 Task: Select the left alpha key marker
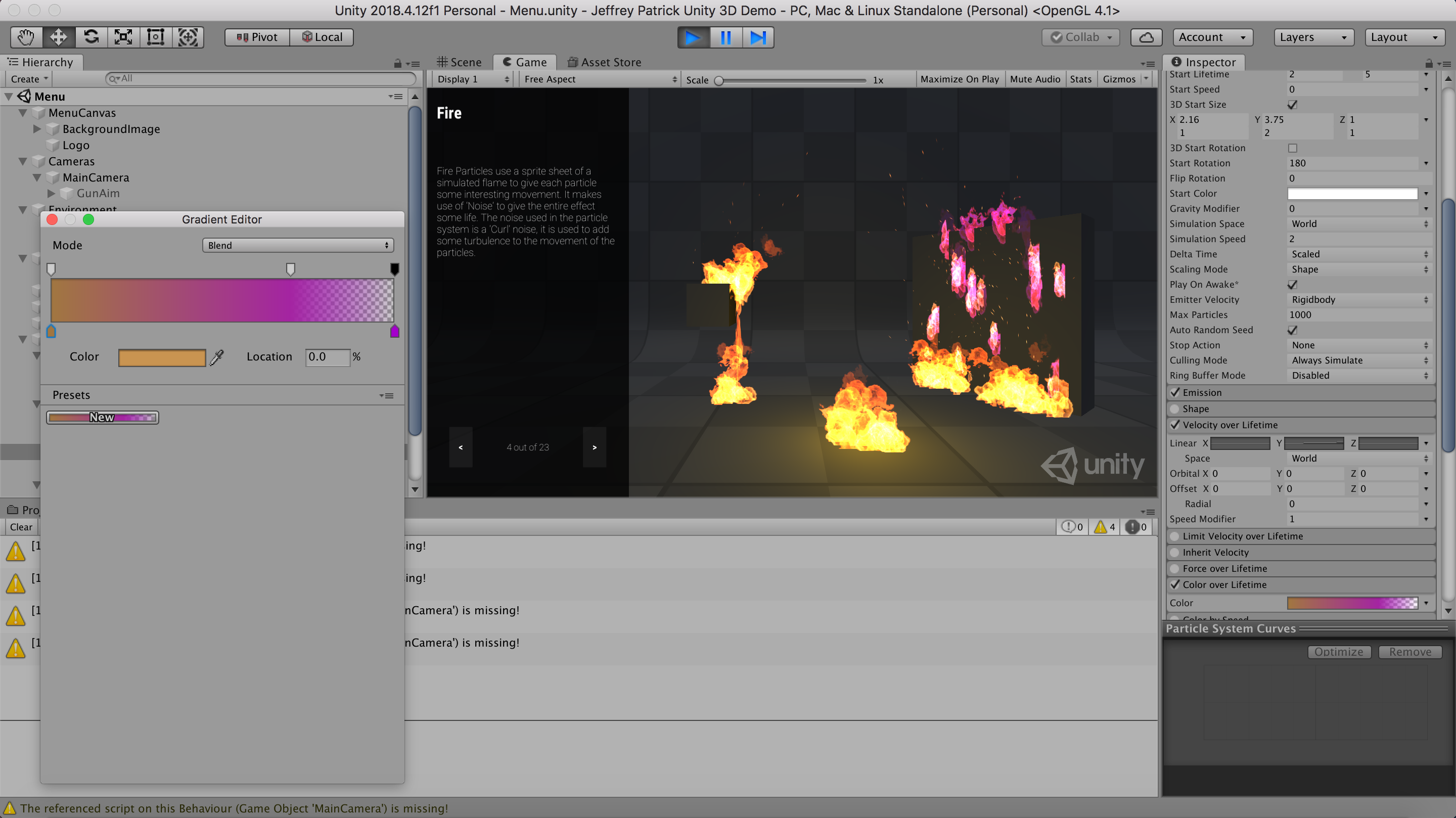pyautogui.click(x=51, y=269)
